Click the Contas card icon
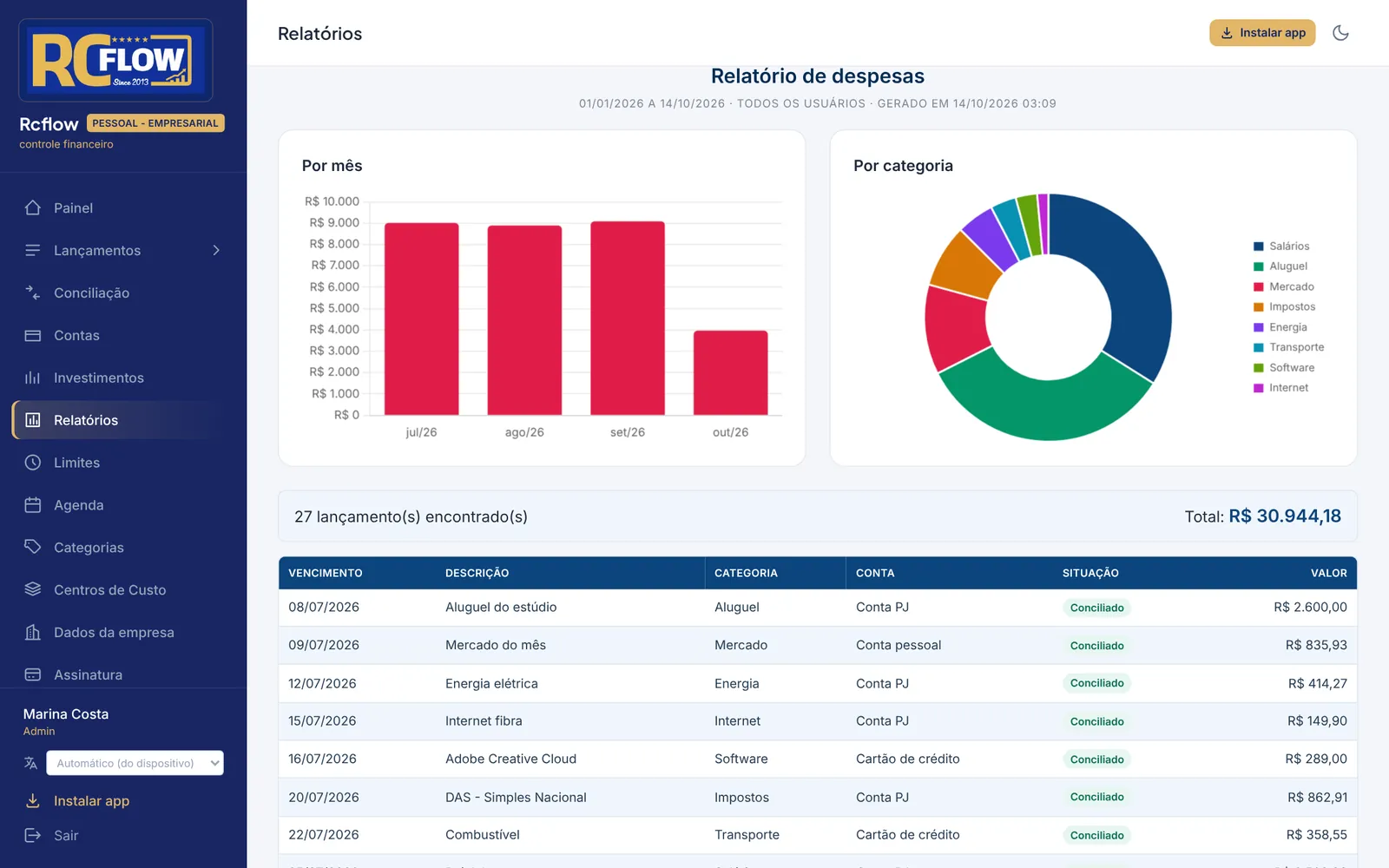 click(x=33, y=336)
